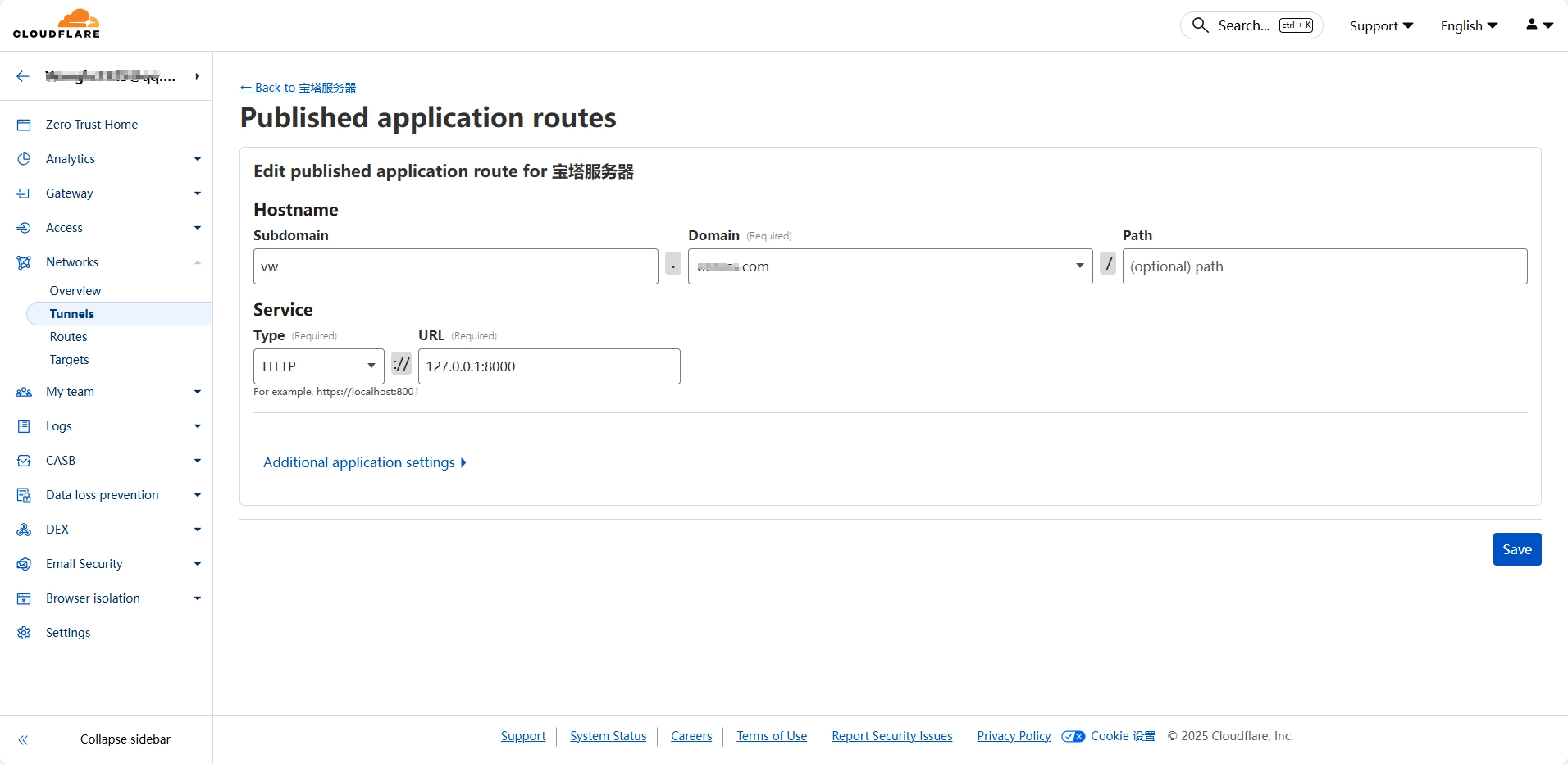Image resolution: width=1568 pixels, height=764 pixels.
Task: Expand Additional application settings
Action: click(x=364, y=462)
